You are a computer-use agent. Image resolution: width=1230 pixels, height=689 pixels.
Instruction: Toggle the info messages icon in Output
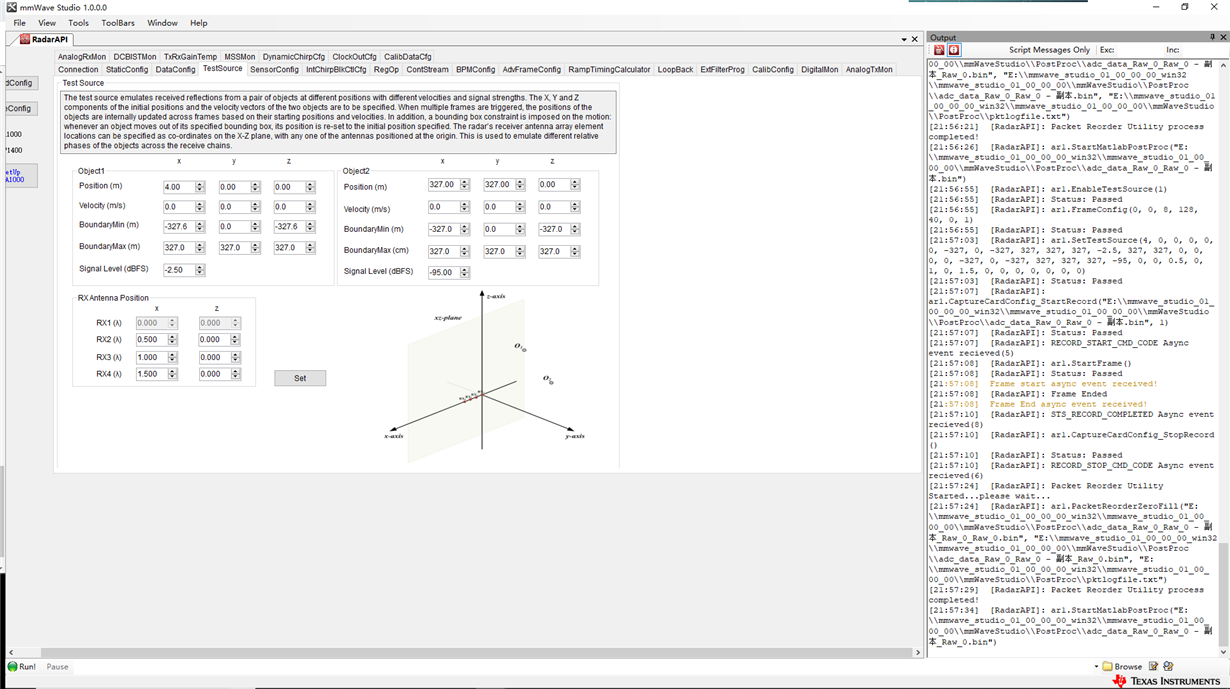[x=954, y=50]
